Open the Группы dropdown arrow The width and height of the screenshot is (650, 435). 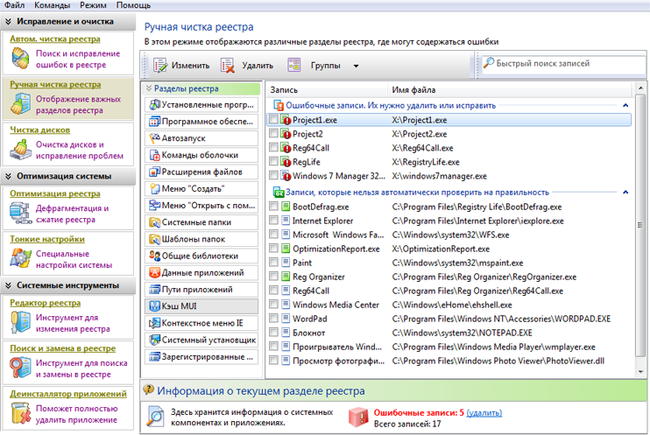click(356, 66)
